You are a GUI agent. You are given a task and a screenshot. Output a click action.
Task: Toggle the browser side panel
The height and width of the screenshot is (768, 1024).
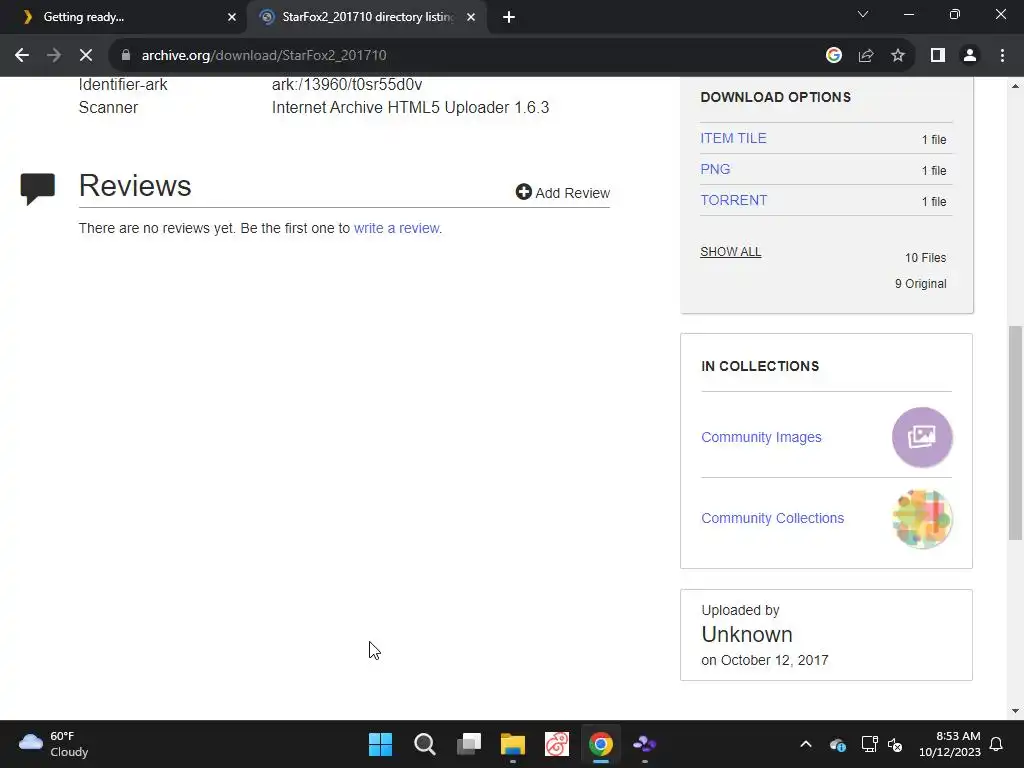point(938,56)
